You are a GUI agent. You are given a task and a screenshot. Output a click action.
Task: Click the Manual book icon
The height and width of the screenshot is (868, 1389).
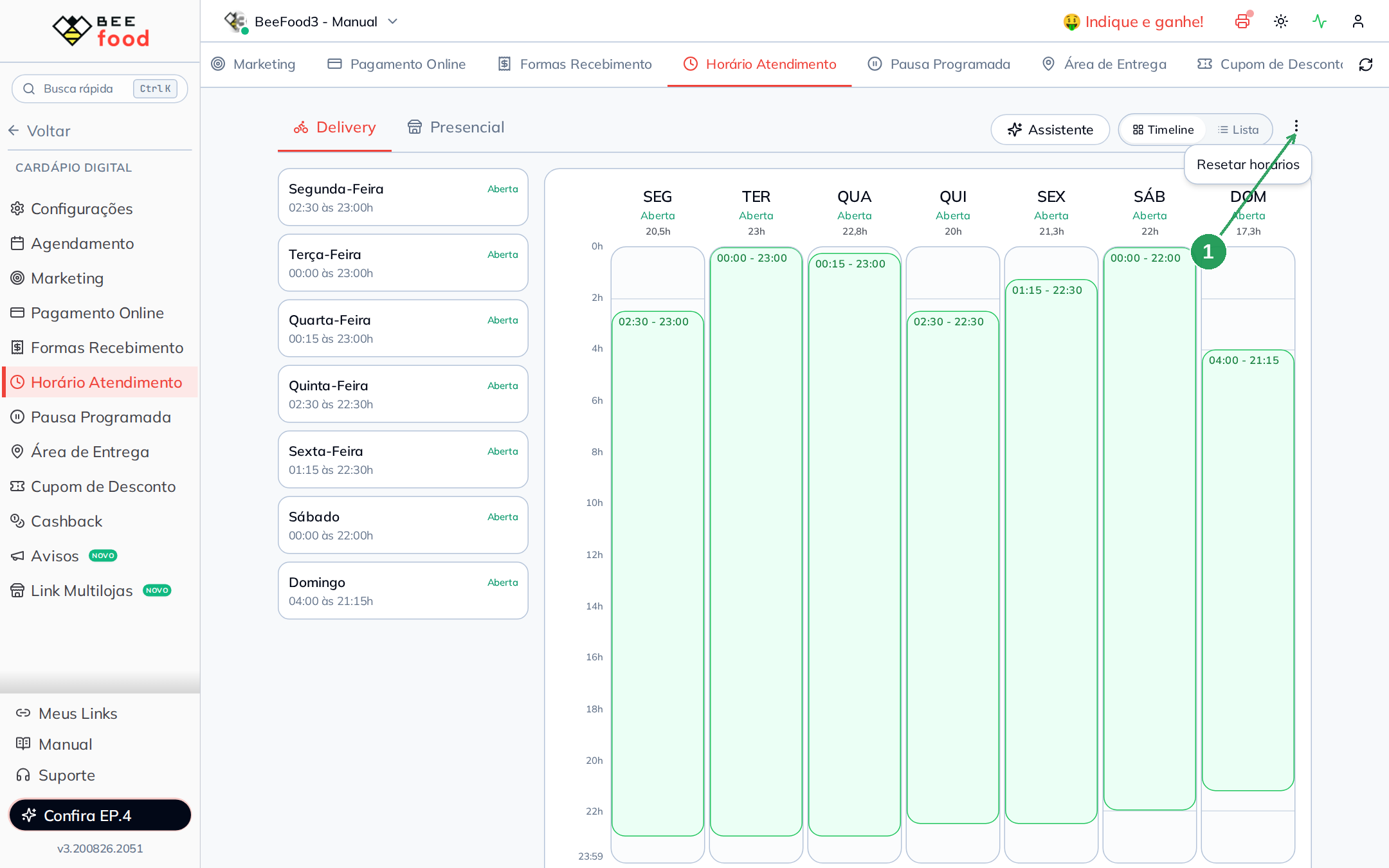tap(23, 744)
